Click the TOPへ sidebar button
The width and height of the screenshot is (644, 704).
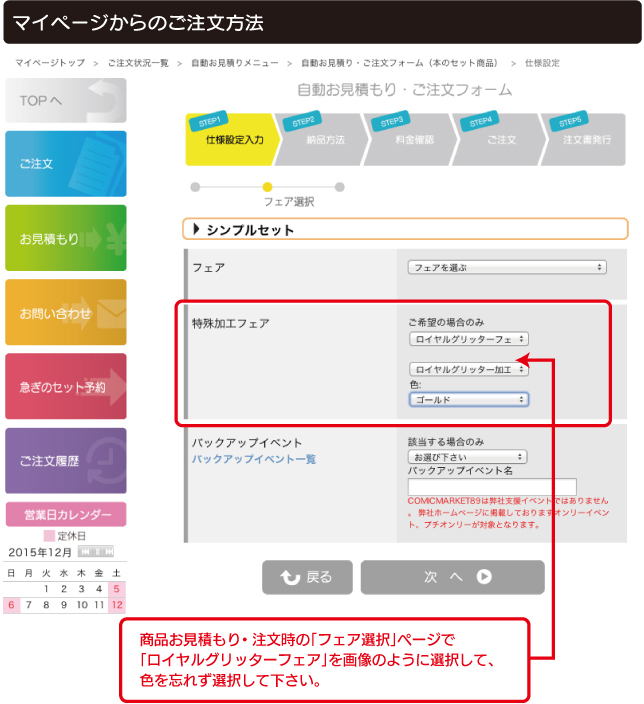(66, 100)
